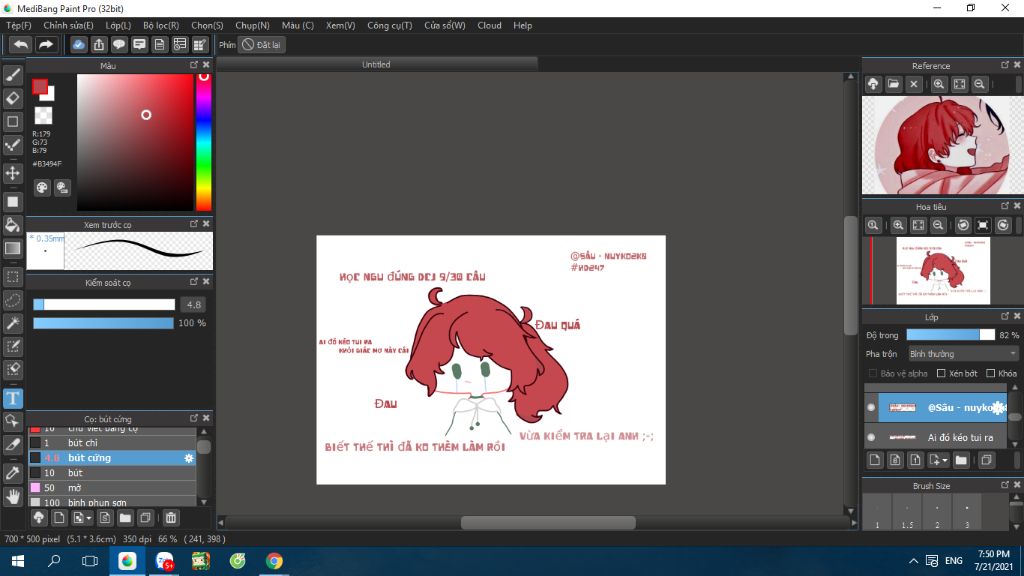1024x576 pixels.
Task: Expand the add layer dropdown arrow
Action: 944,460
